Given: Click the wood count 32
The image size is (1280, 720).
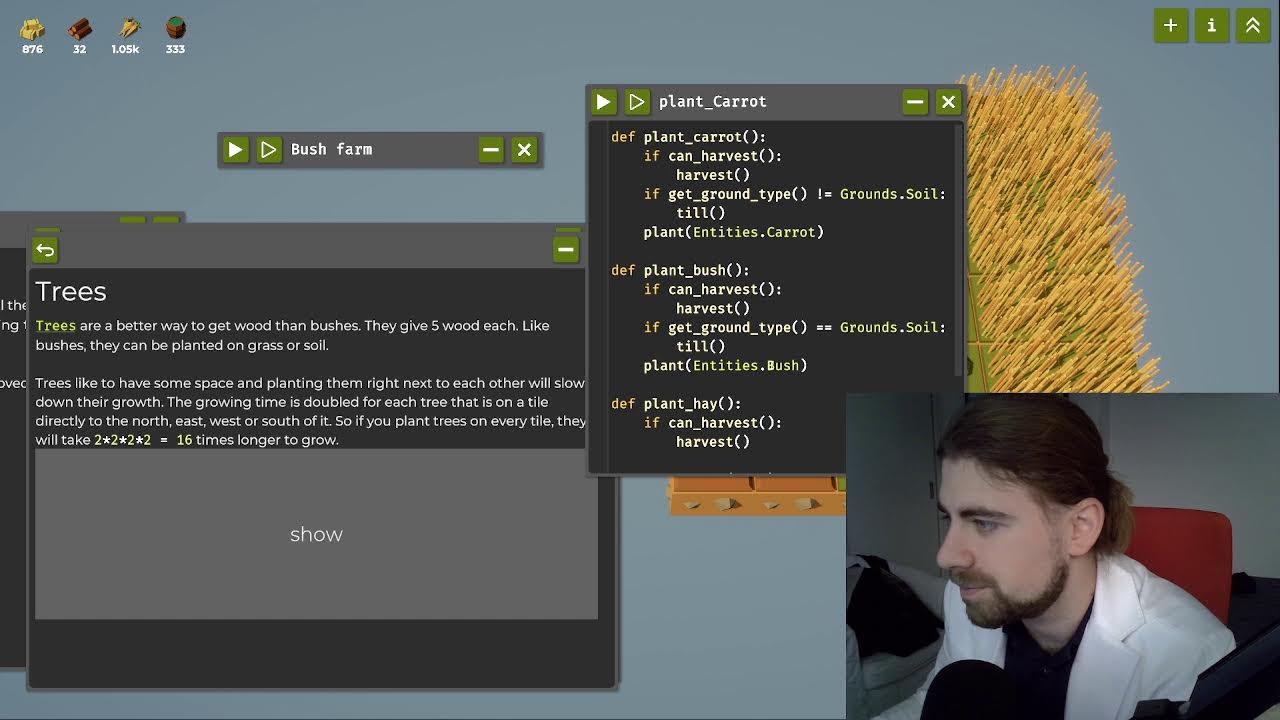Looking at the screenshot, I should 80,49.
